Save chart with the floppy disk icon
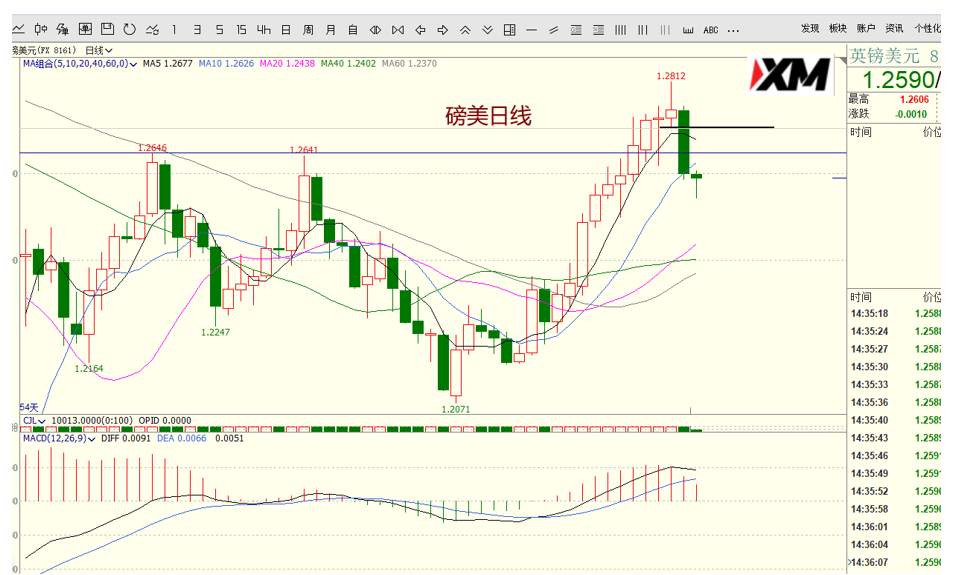Screen dimensions: 960x575 coord(107,29)
